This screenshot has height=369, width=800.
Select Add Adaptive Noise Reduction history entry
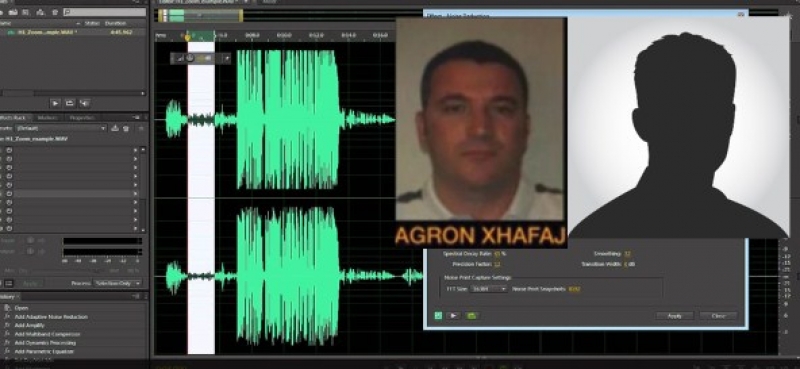[51, 316]
